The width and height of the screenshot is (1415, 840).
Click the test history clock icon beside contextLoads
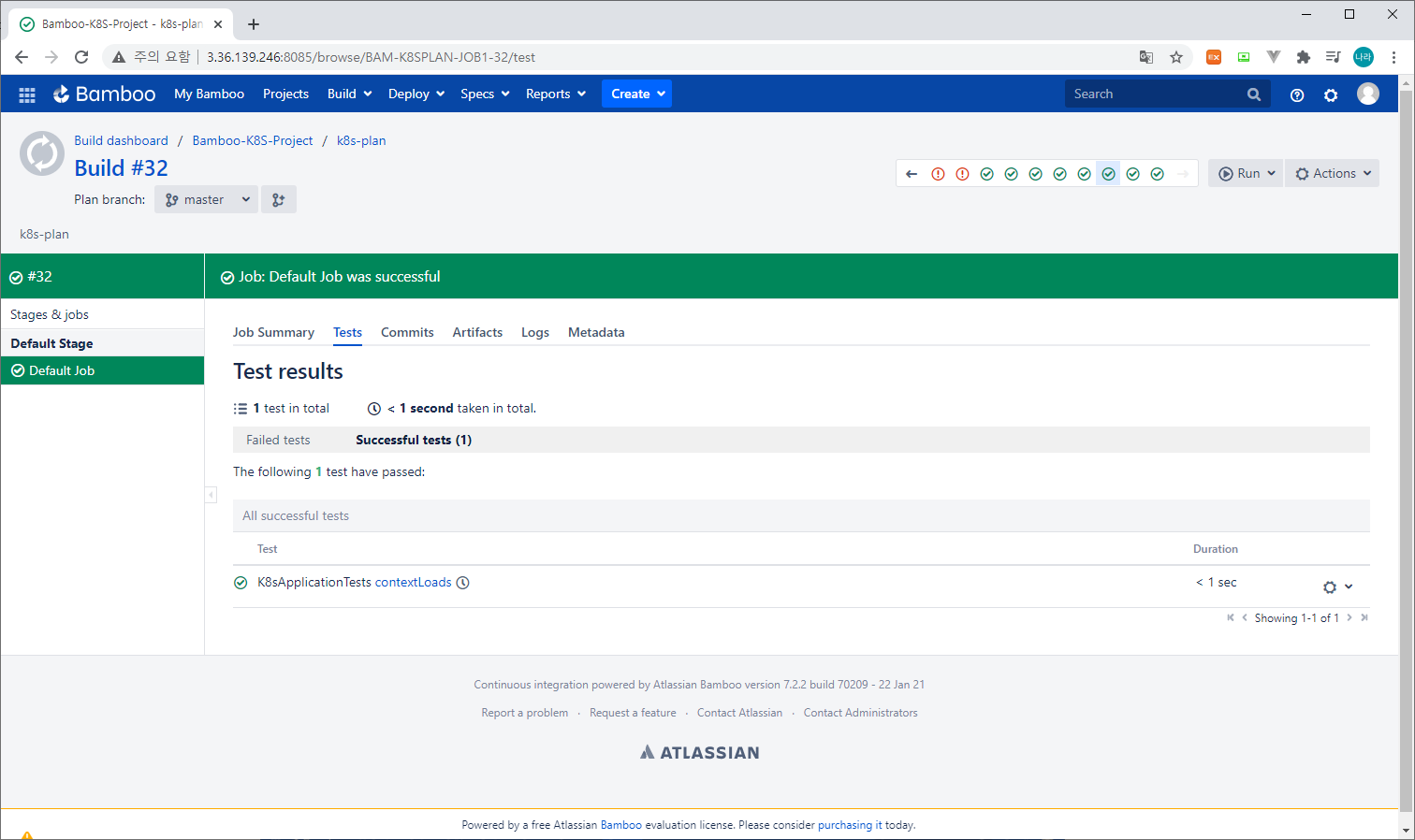pos(462,583)
